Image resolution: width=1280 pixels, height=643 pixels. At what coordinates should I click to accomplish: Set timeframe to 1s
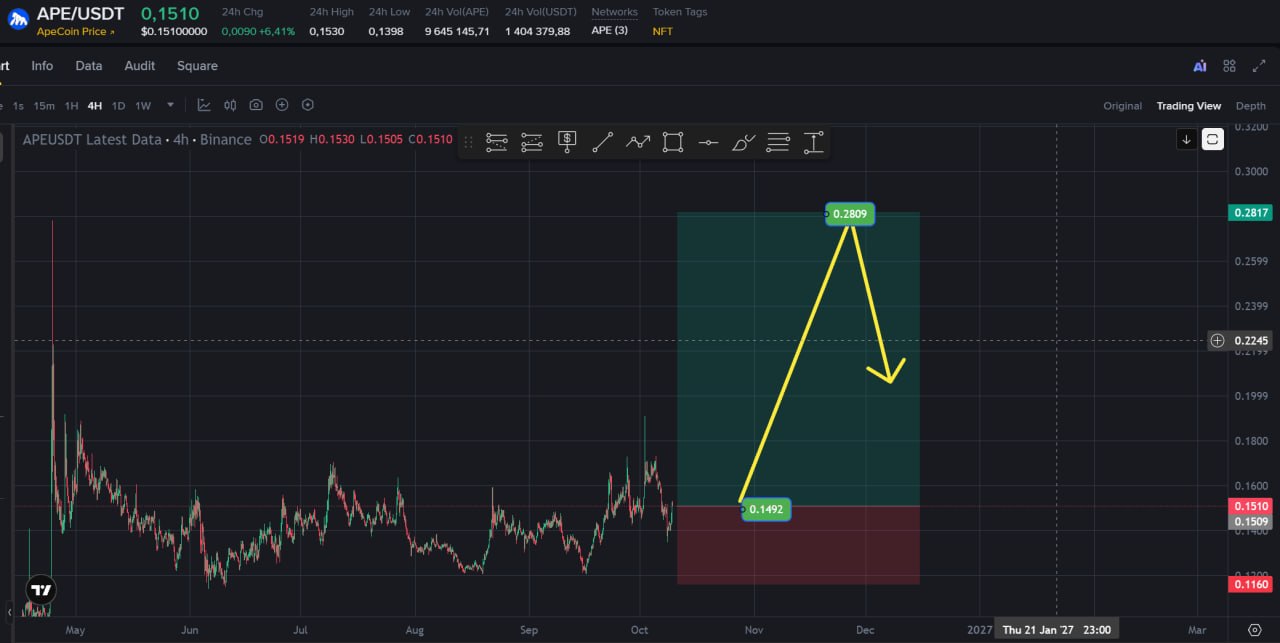click(18, 106)
